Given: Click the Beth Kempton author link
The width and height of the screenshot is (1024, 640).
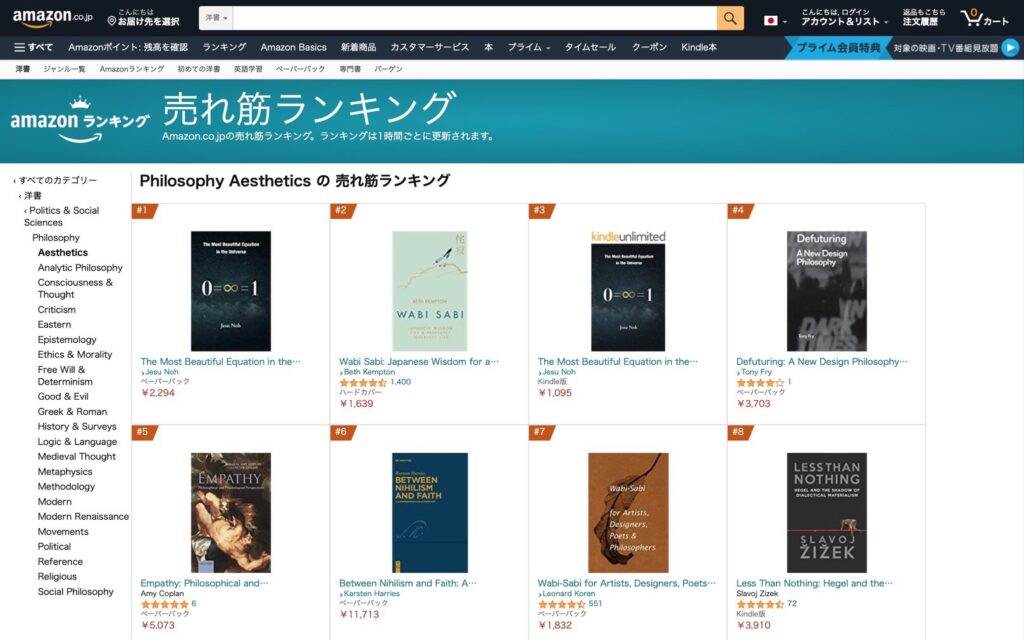Looking at the screenshot, I should [x=369, y=372].
